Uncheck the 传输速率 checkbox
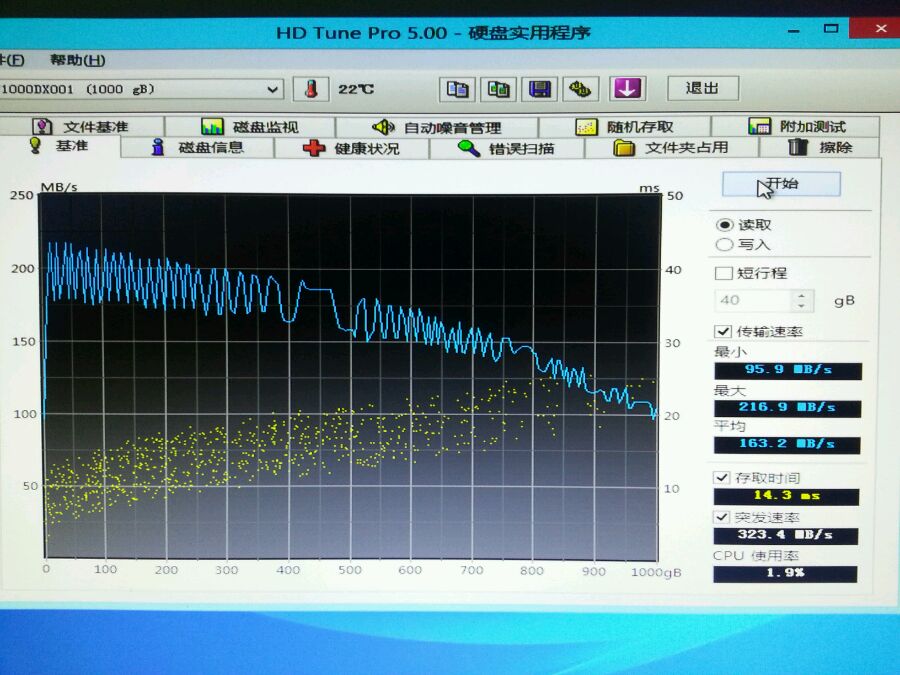Image resolution: width=900 pixels, height=675 pixels. (x=723, y=331)
